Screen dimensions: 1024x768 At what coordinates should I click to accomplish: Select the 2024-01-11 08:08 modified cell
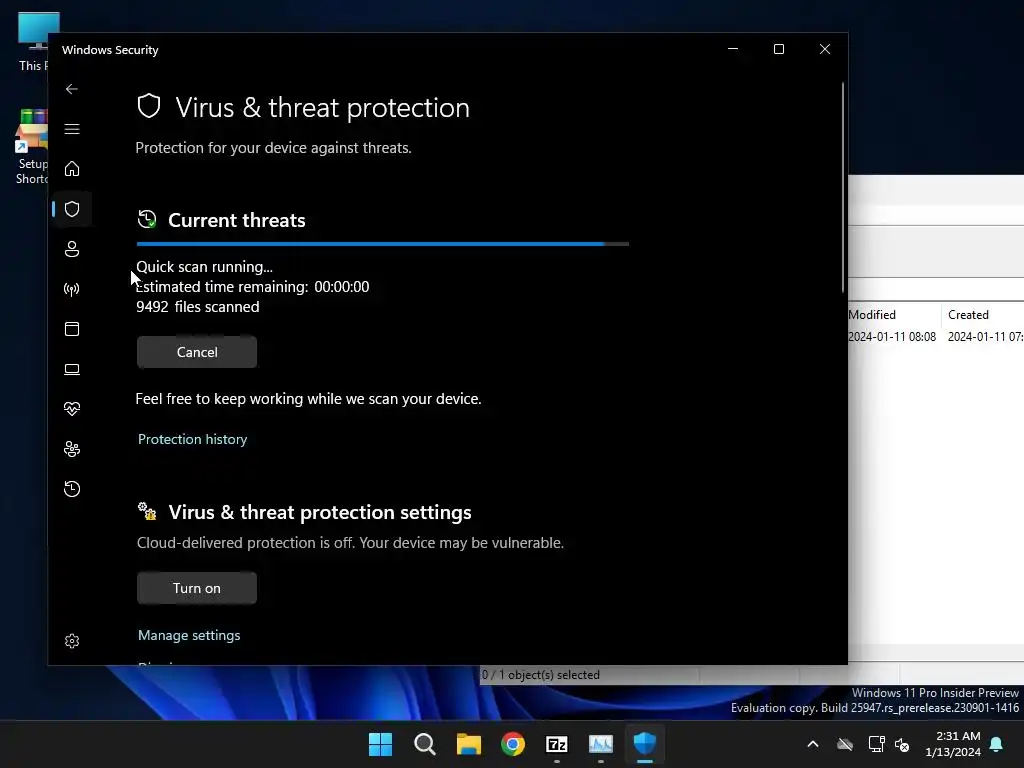(x=892, y=337)
